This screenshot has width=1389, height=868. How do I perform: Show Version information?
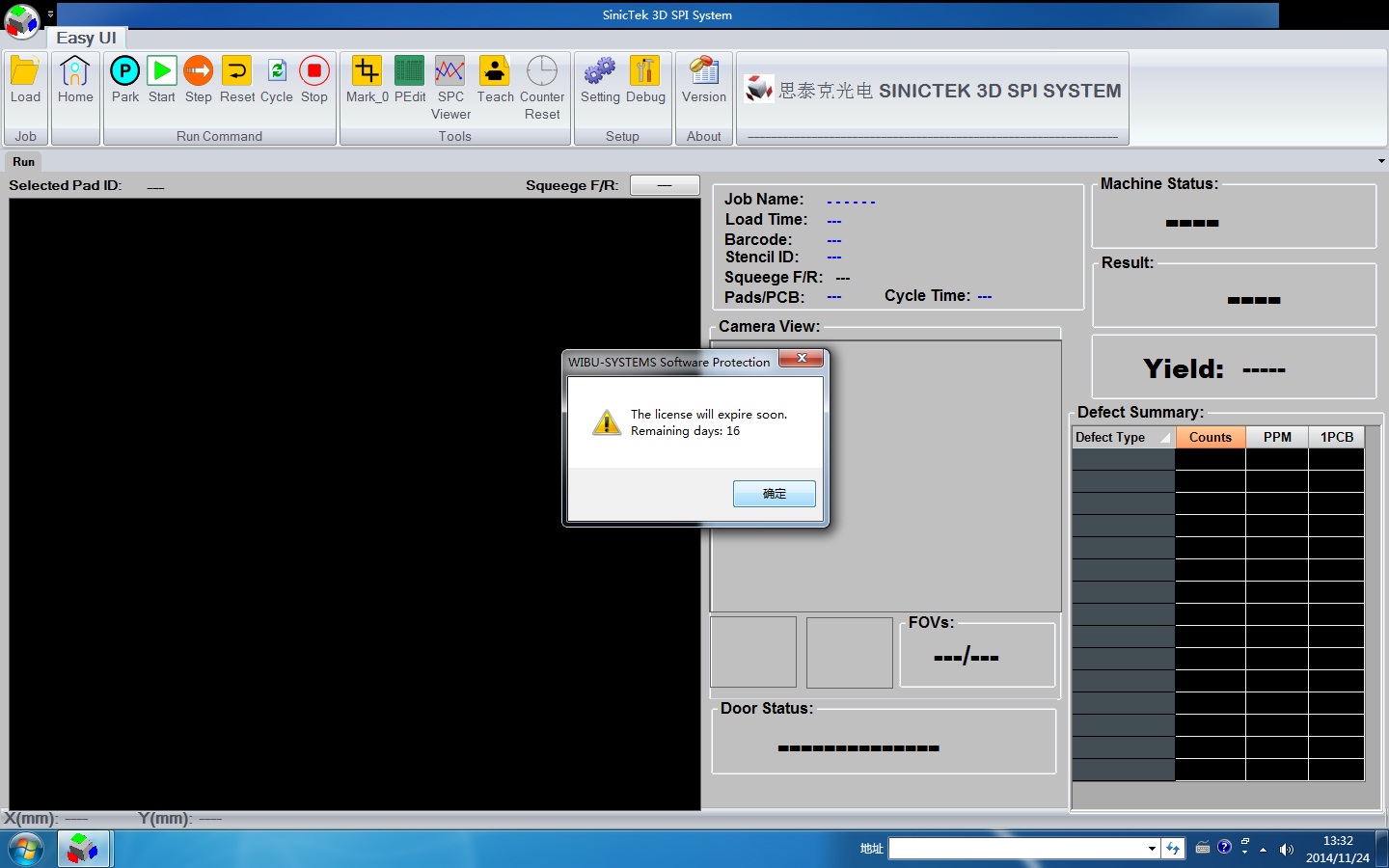(x=704, y=72)
